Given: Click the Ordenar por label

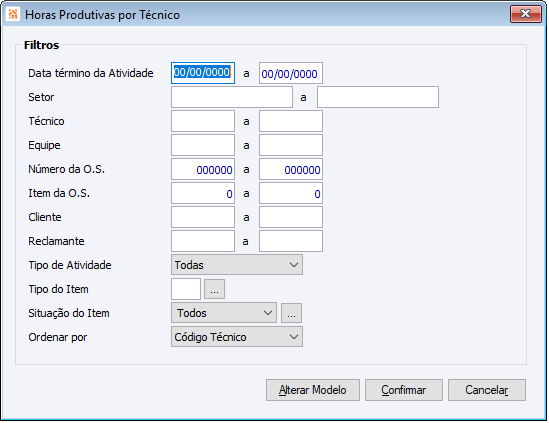Looking at the screenshot, I should click(x=58, y=337).
